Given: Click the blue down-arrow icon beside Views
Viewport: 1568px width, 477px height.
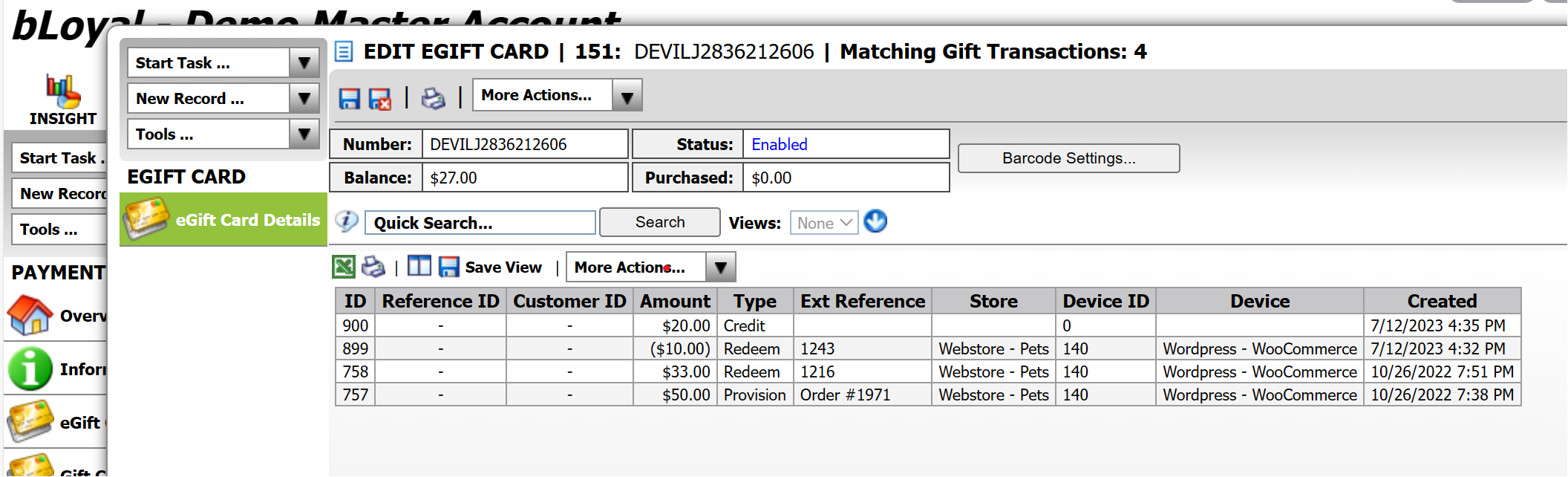Looking at the screenshot, I should click(x=875, y=222).
